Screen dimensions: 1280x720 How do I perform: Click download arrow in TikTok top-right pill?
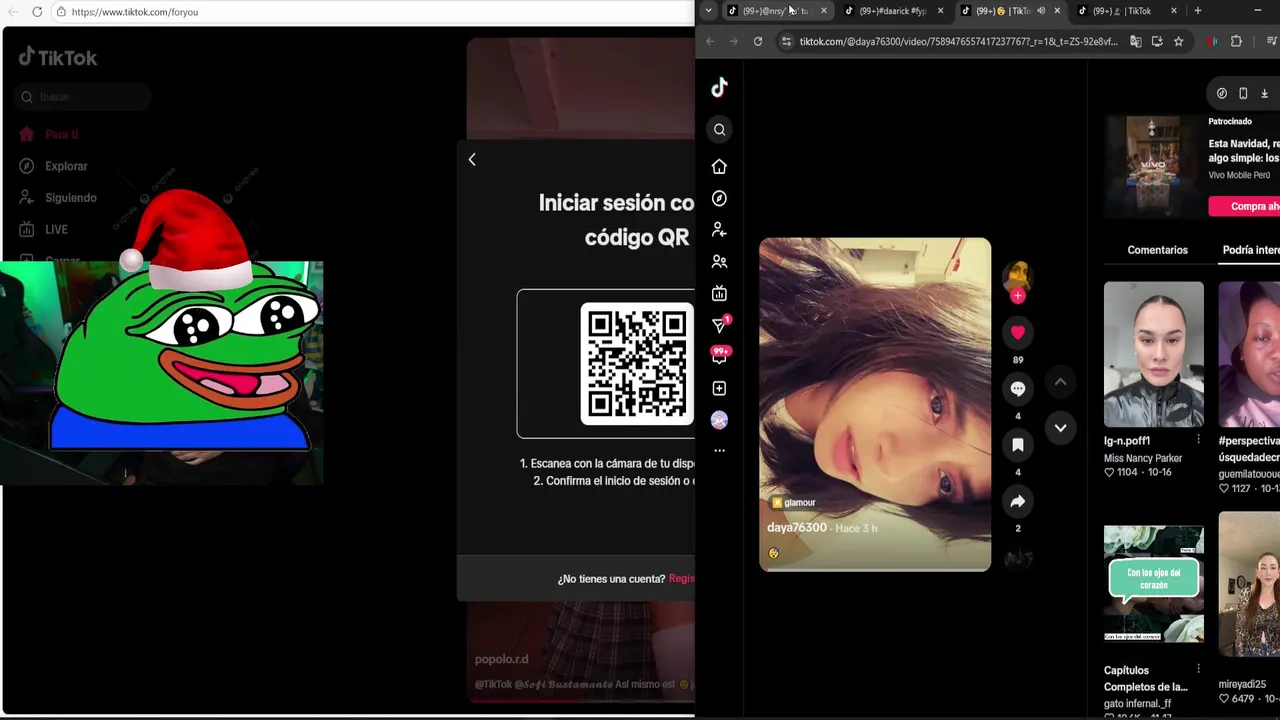(1264, 93)
